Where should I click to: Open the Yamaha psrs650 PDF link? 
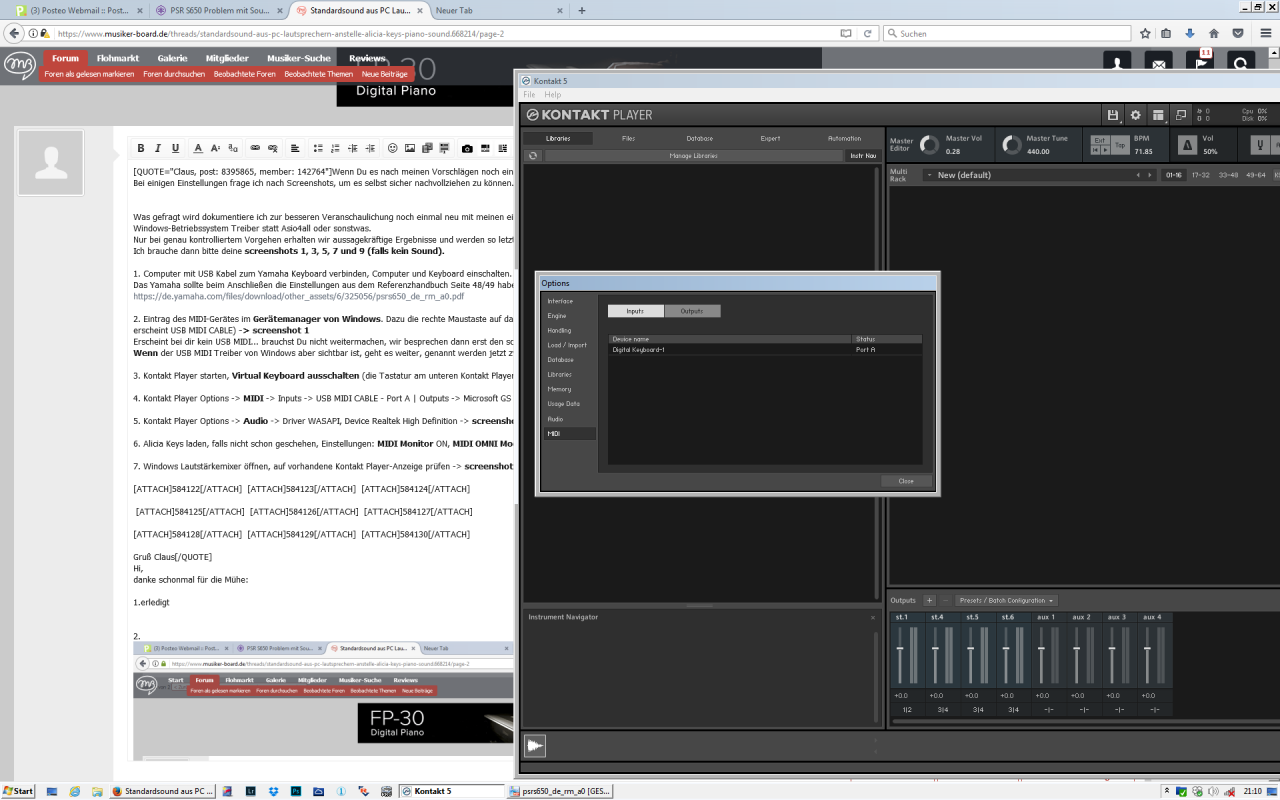pyautogui.click(x=298, y=297)
